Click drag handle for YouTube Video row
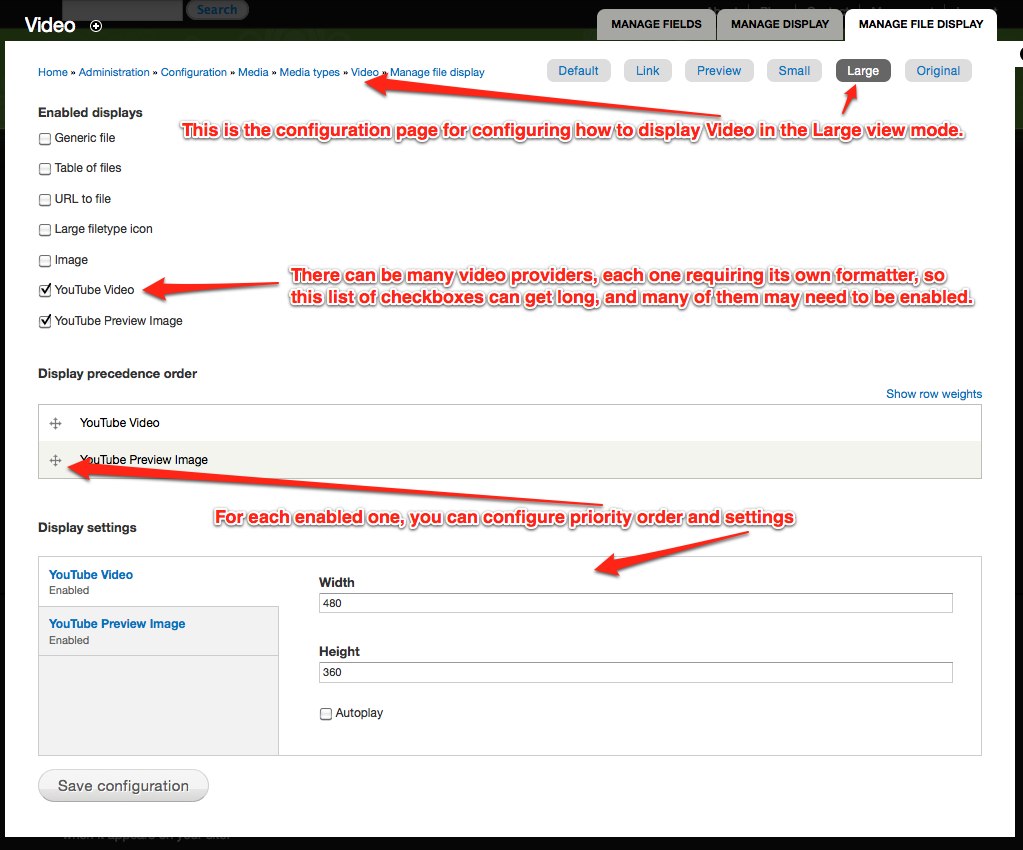Viewport: 1023px width, 850px height. point(56,424)
